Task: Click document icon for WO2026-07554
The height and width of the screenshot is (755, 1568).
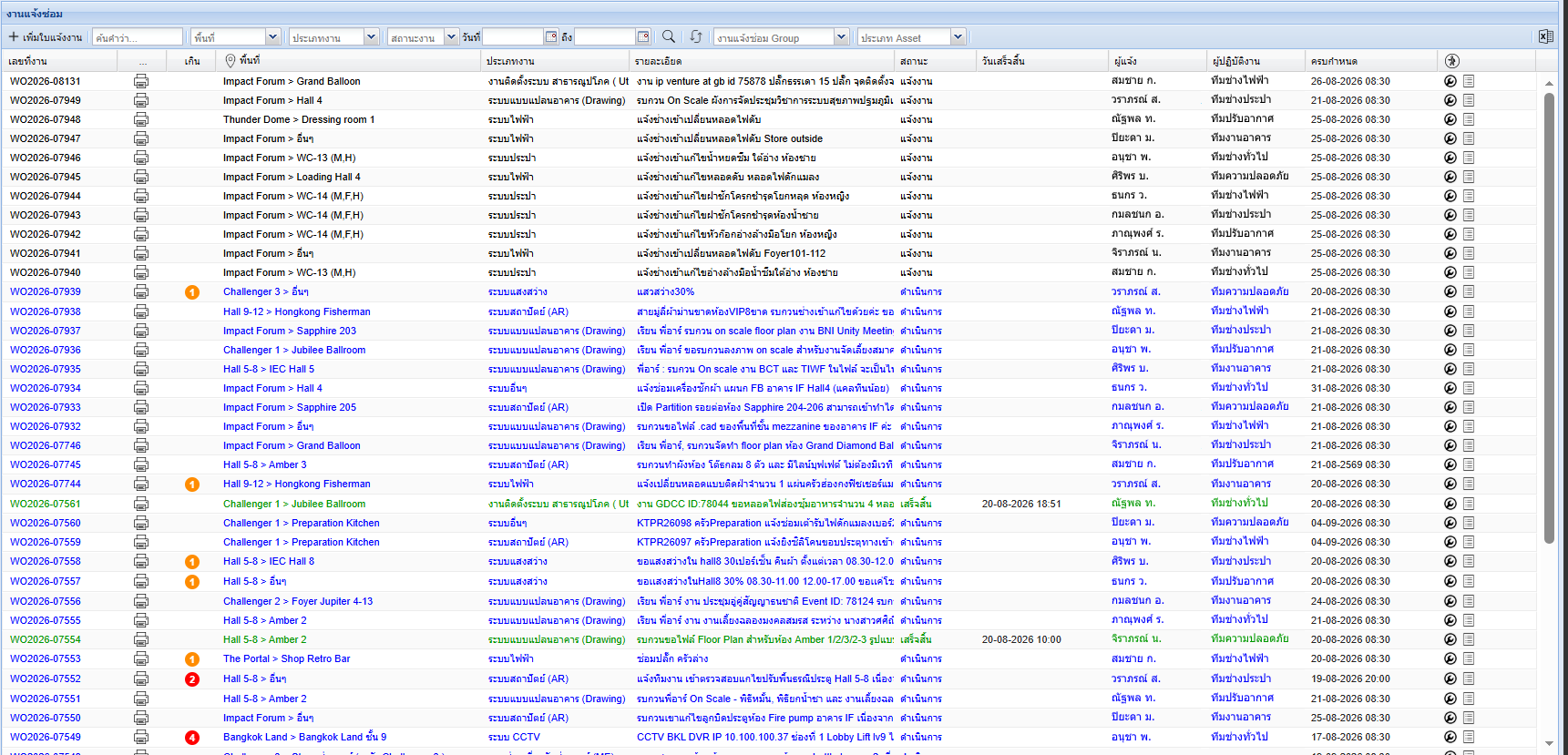Action: pos(1469,639)
